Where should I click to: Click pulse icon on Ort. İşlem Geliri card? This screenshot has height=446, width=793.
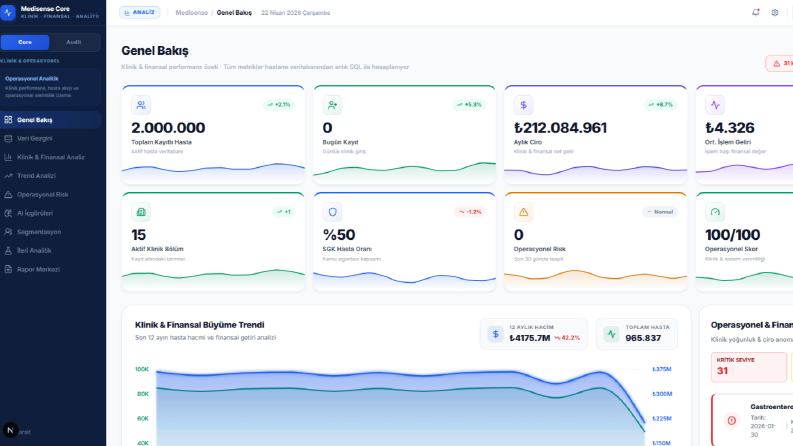click(x=715, y=105)
